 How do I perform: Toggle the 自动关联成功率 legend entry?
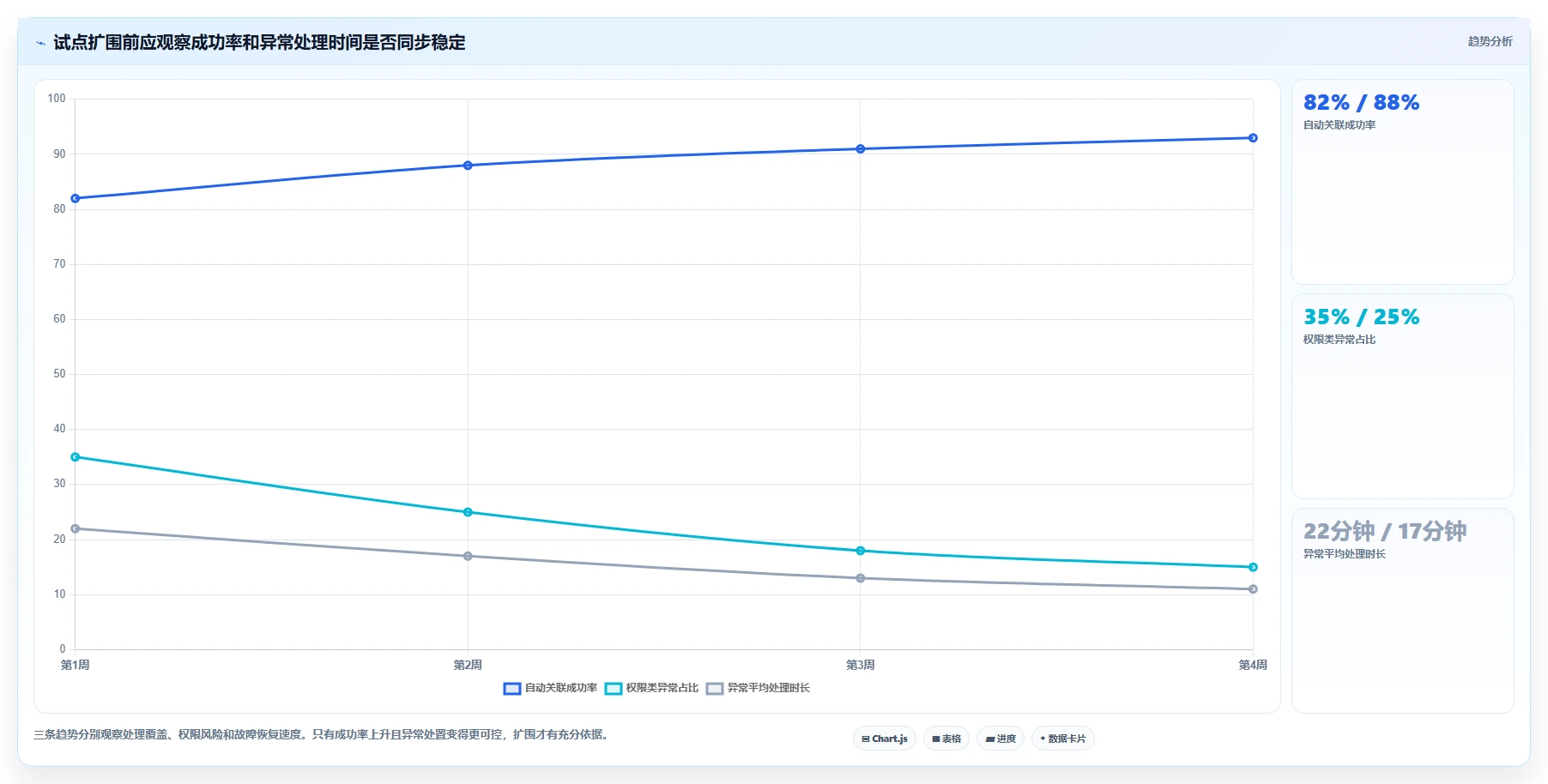tap(550, 688)
